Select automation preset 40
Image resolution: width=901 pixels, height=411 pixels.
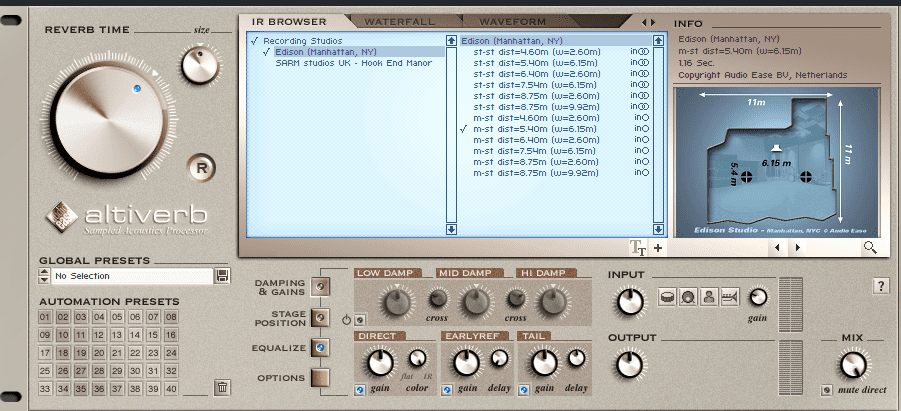click(171, 389)
